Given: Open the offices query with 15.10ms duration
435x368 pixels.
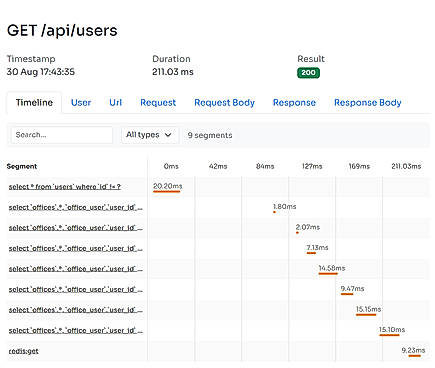Looking at the screenshot, I should click(76, 331).
